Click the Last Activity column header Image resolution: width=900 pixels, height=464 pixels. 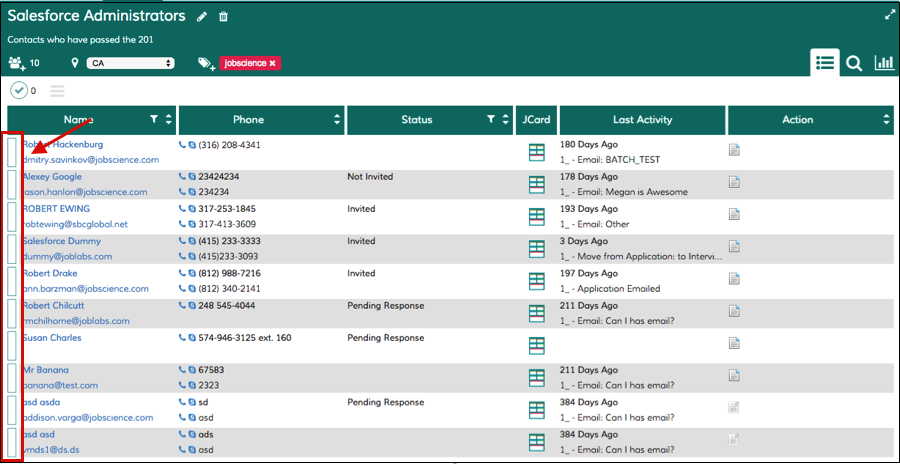pyautogui.click(x=642, y=120)
